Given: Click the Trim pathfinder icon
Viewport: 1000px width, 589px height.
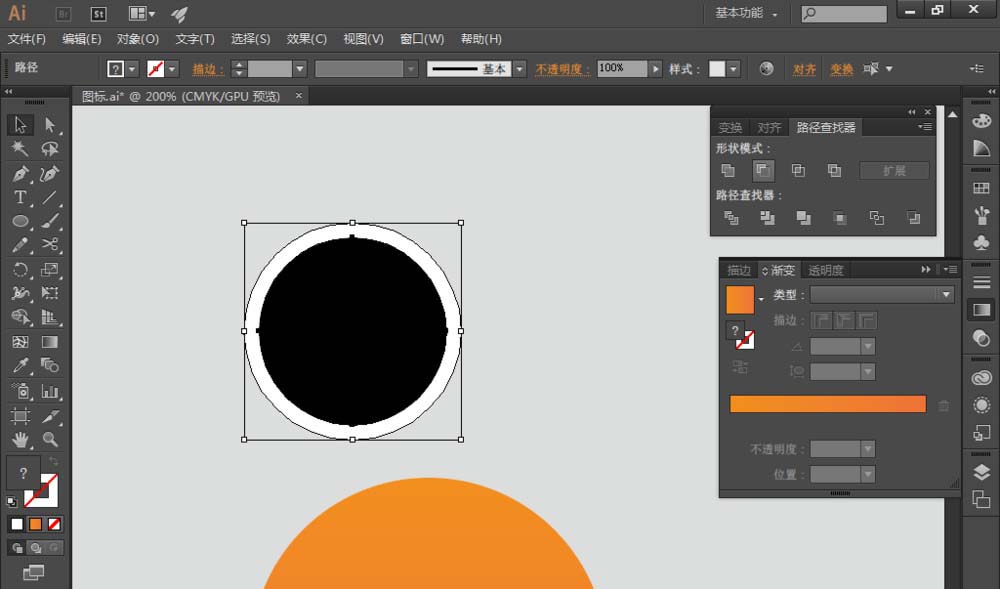Looking at the screenshot, I should pos(767,218).
